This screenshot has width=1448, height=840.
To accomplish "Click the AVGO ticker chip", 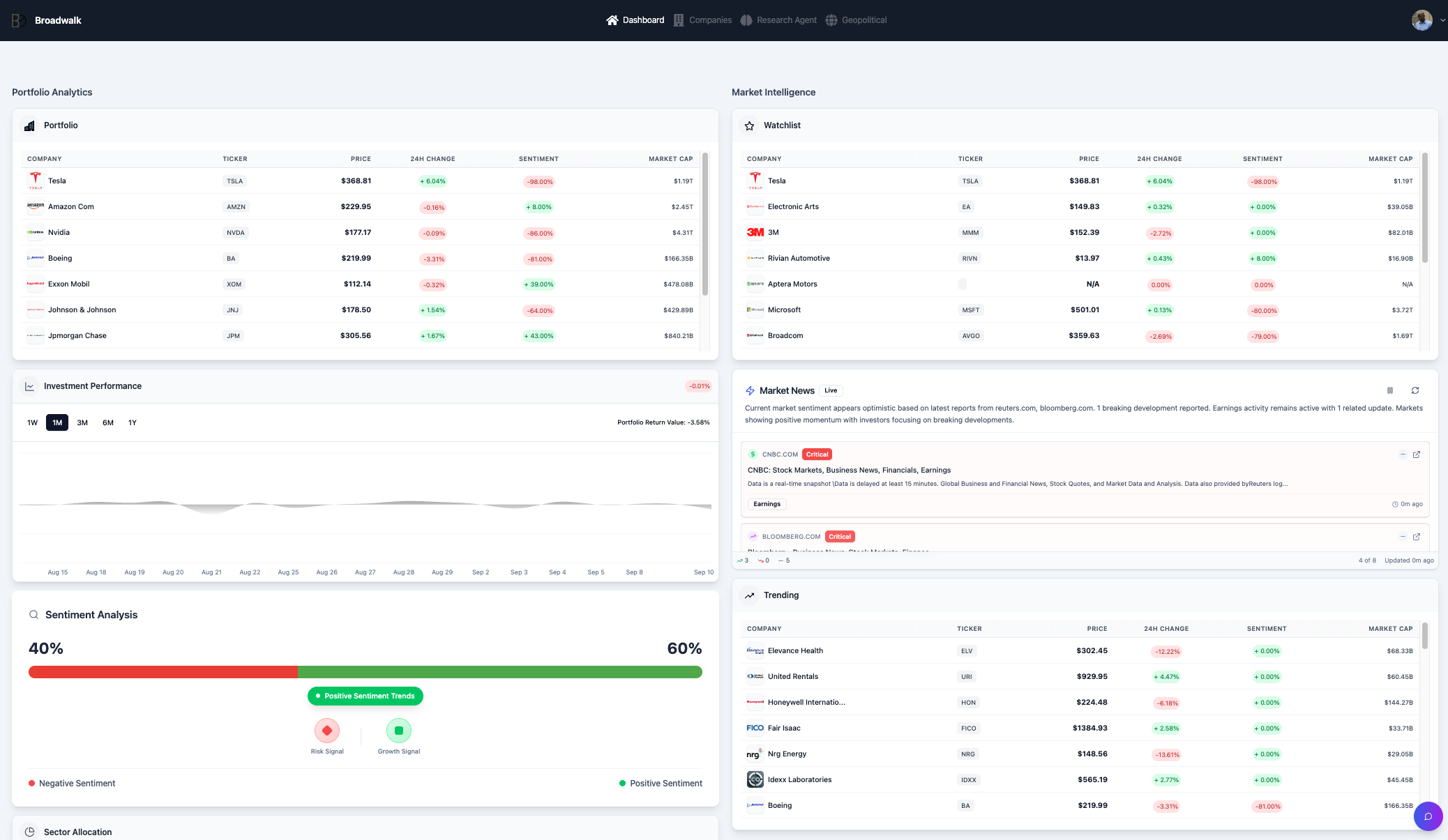I will [971, 336].
